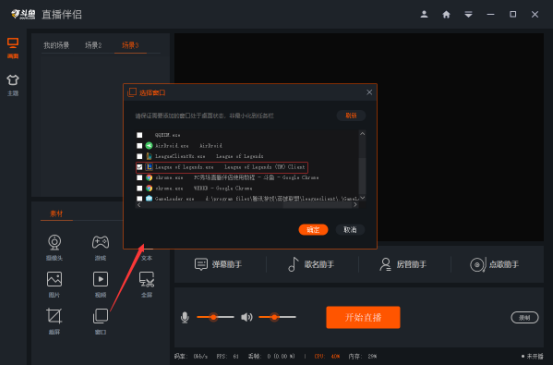553x365 pixels.
Task: Click the CPU usage status entry
Action: pos(327,357)
